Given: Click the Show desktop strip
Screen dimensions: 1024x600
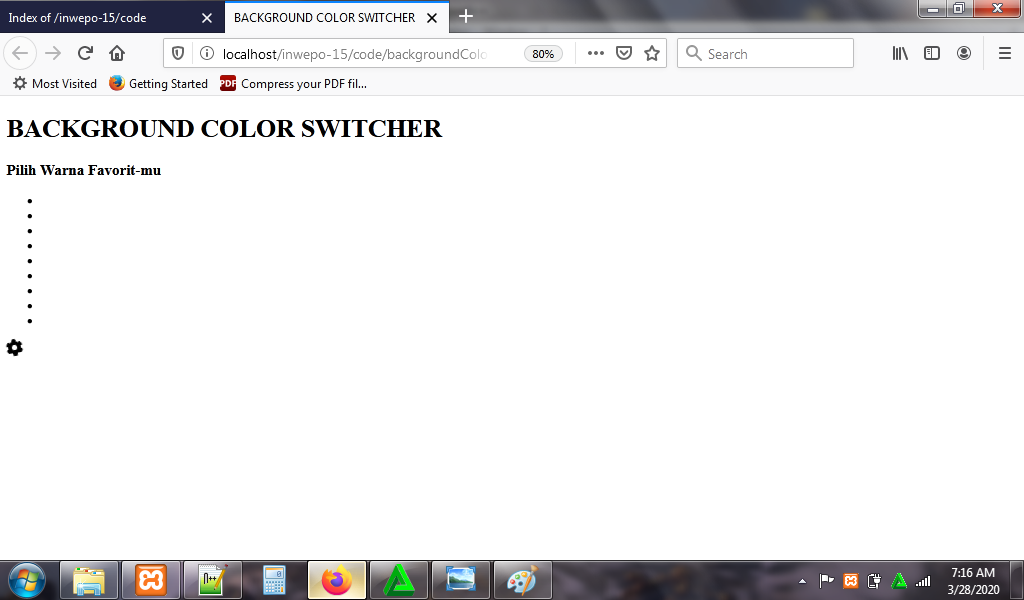Looking at the screenshot, I should pyautogui.click(x=1017, y=580).
